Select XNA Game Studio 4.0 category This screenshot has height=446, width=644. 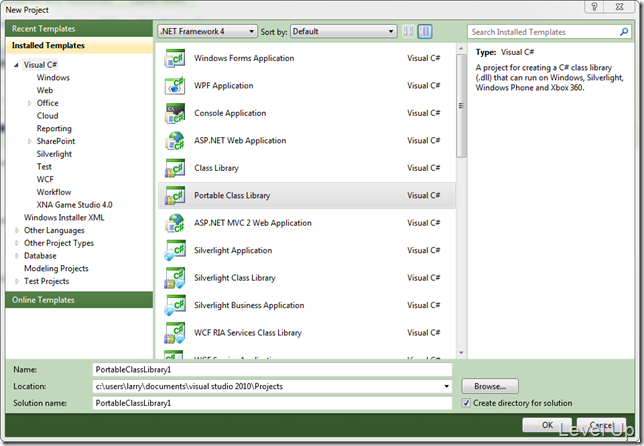pos(74,205)
